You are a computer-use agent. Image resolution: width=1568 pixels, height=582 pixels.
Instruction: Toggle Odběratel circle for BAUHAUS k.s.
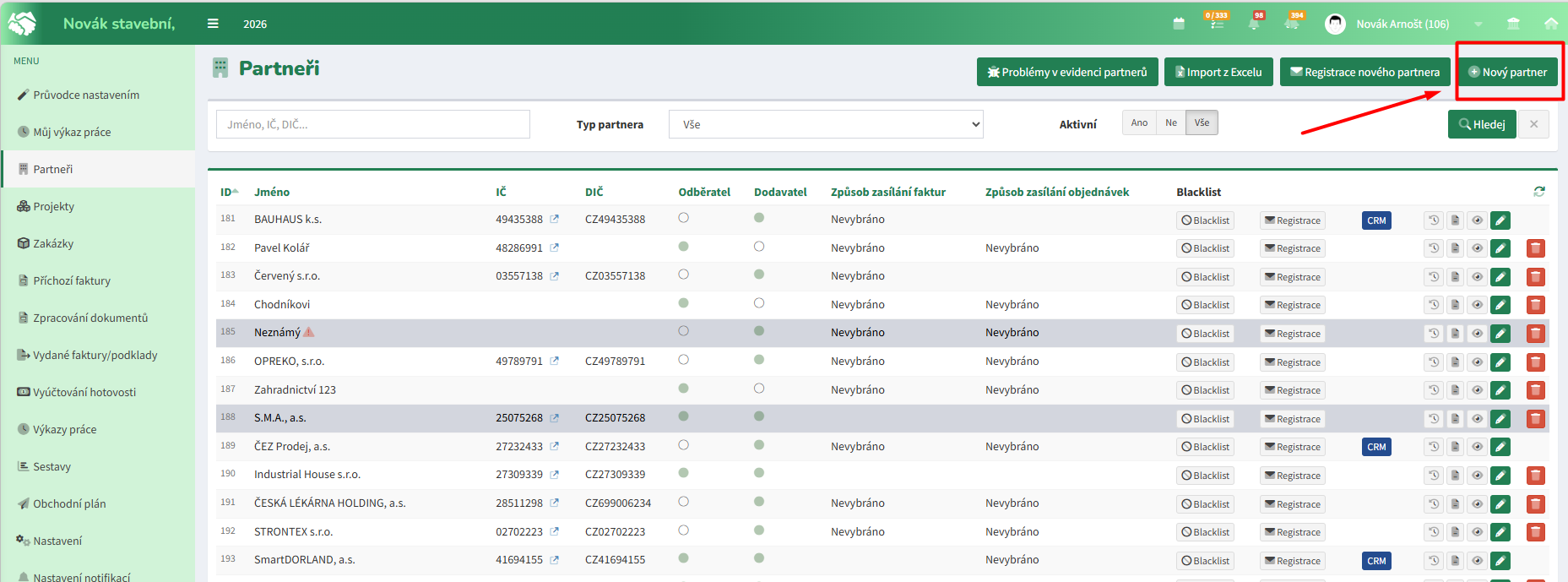(684, 218)
